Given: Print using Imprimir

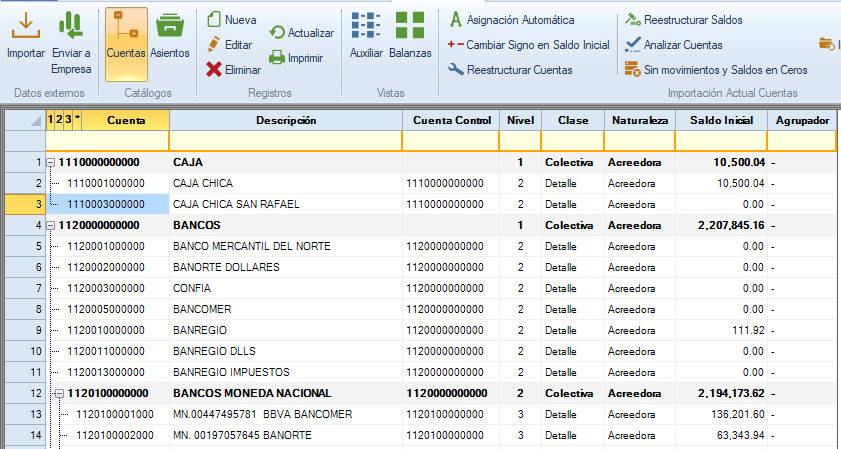Looking at the screenshot, I should 296,58.
